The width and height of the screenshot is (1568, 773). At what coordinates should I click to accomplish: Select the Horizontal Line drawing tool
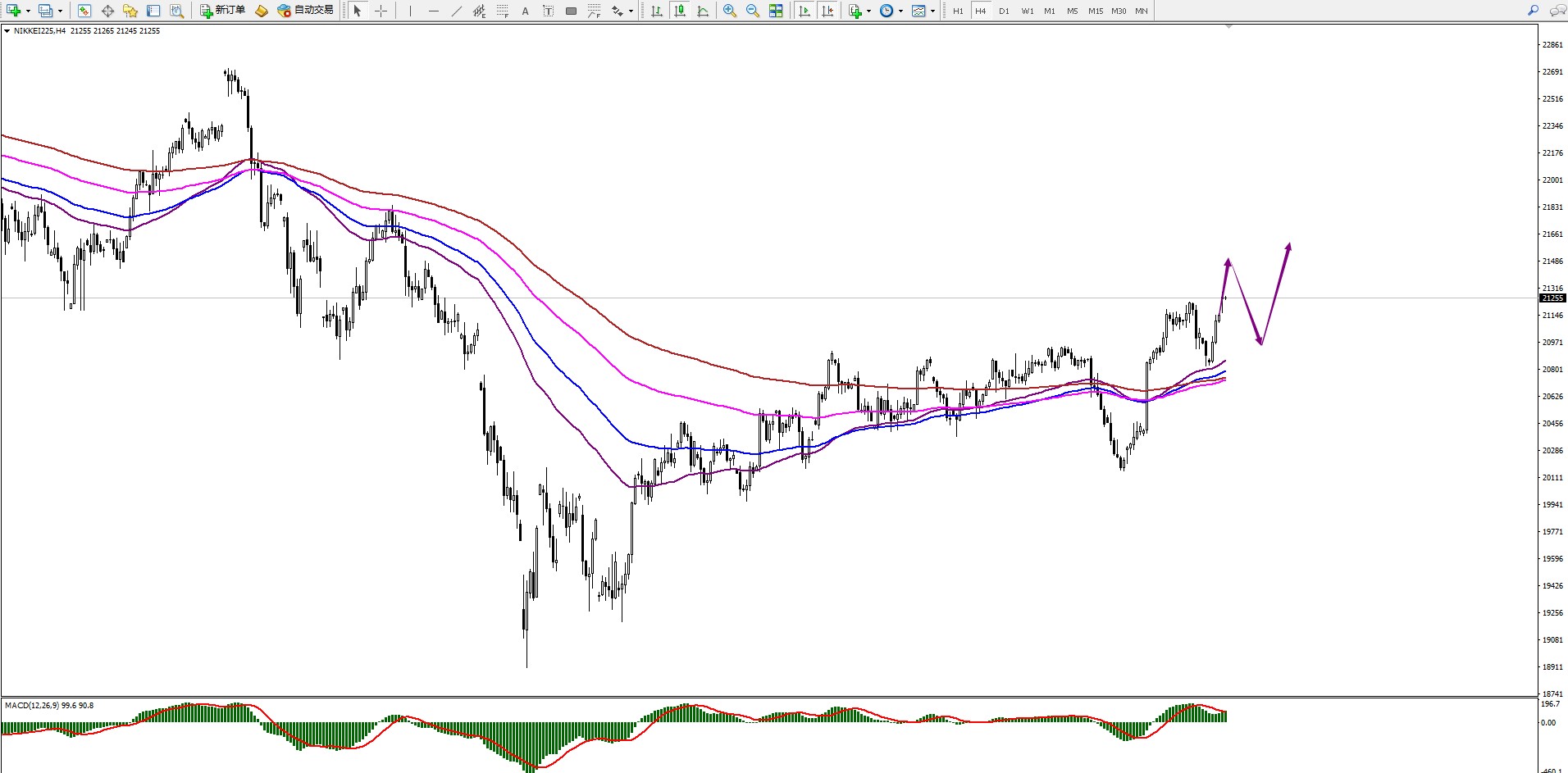coord(433,11)
